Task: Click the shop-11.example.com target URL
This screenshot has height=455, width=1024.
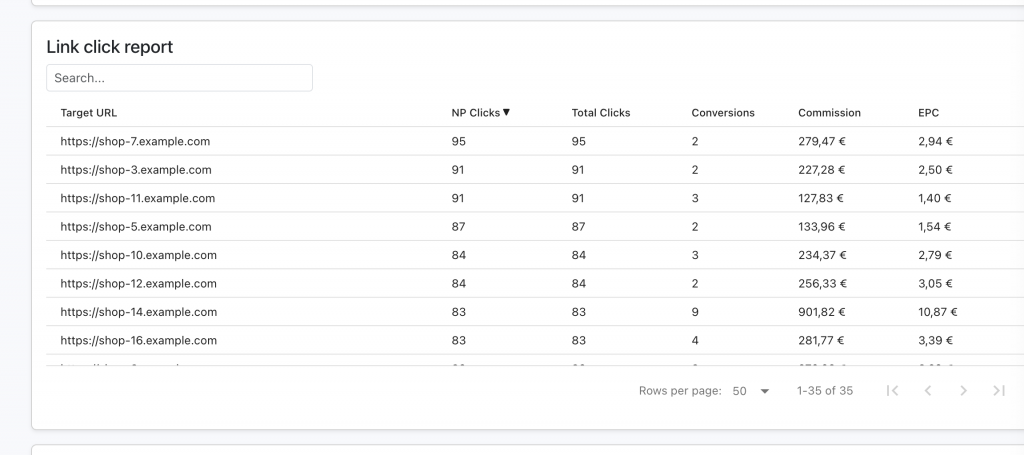Action: 138,198
